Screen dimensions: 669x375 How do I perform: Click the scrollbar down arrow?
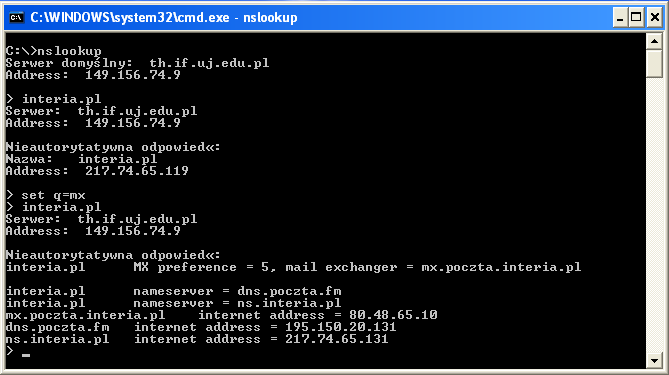pyautogui.click(x=654, y=361)
